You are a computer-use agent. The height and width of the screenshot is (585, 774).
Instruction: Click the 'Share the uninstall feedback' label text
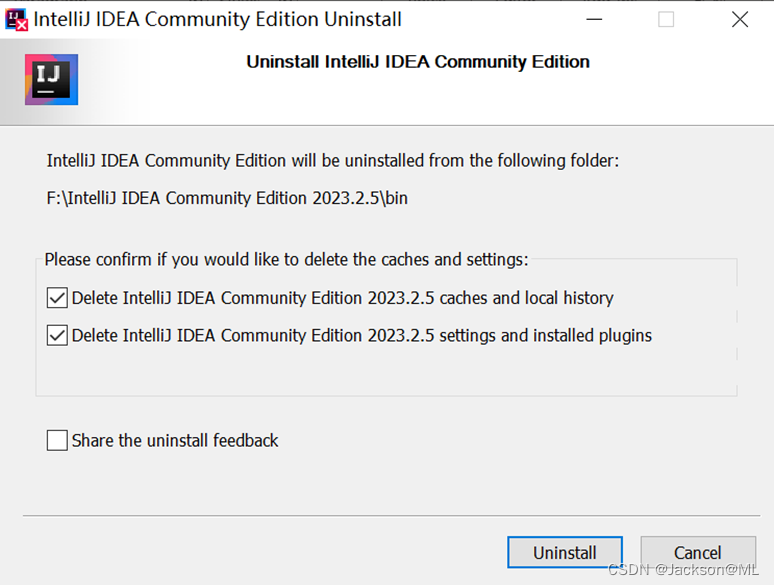tap(175, 440)
